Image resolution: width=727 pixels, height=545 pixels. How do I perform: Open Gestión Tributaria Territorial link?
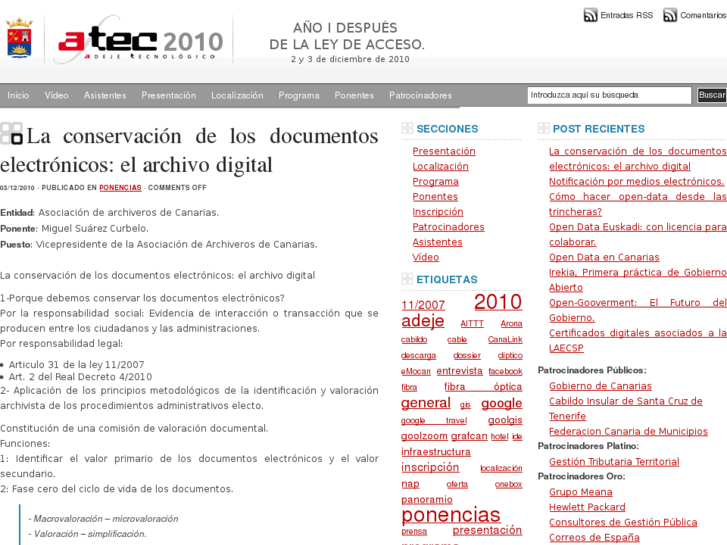pos(614,462)
